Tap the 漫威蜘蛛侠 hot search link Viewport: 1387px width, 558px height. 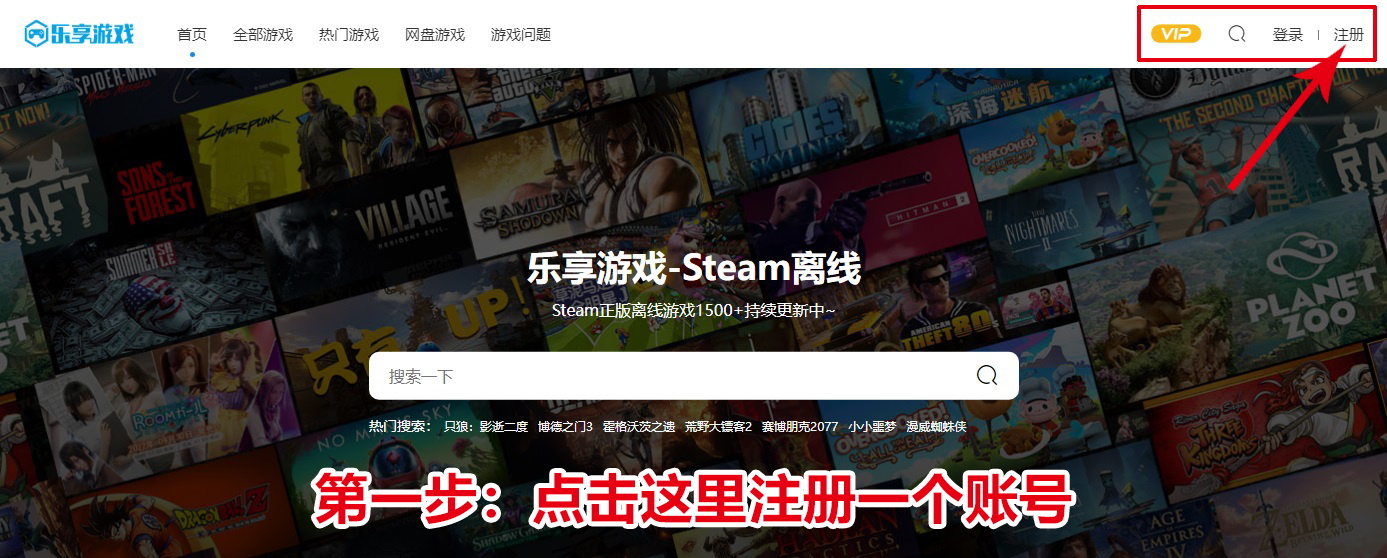[x=937, y=427]
